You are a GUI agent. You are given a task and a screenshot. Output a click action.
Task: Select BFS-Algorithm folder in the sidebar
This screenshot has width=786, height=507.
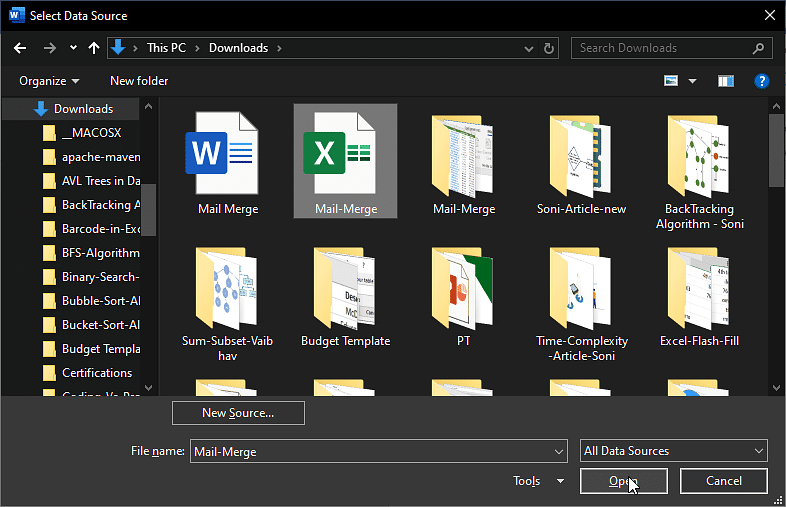click(x=91, y=253)
